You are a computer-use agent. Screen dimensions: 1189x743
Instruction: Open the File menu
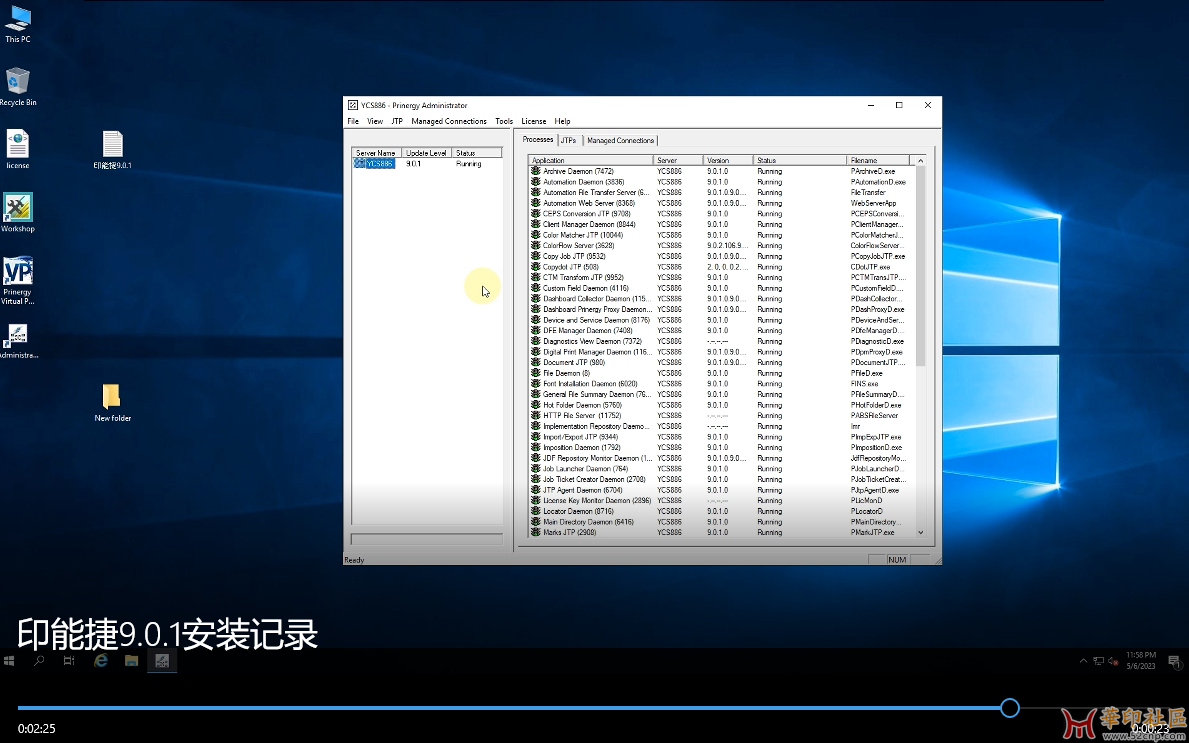(x=353, y=121)
